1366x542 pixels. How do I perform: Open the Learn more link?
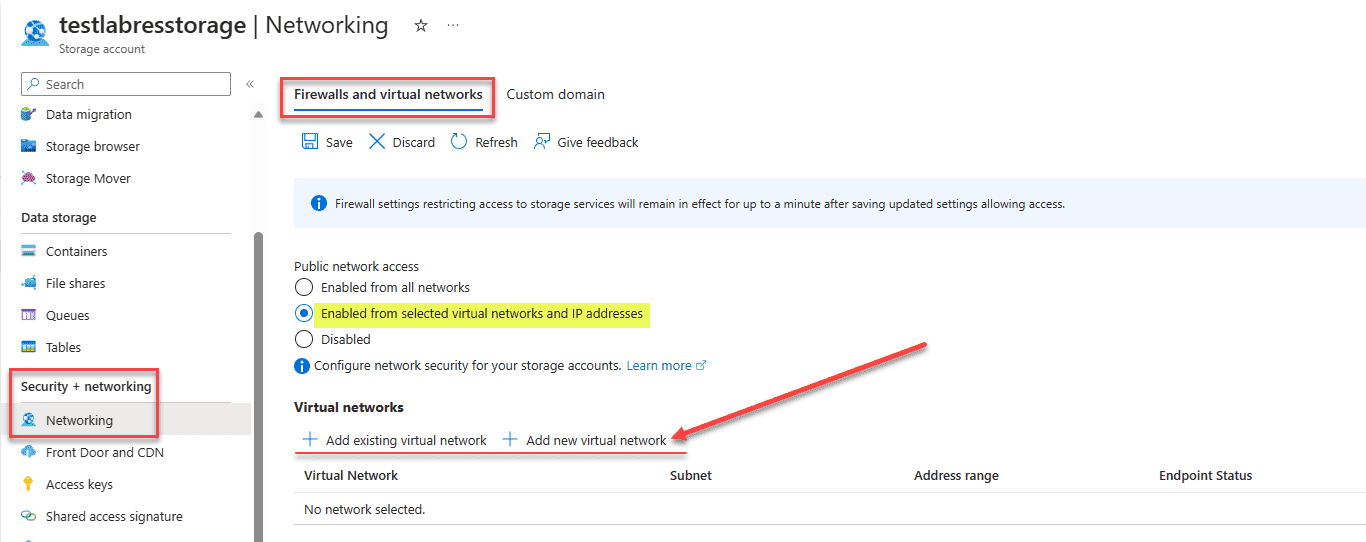tap(666, 366)
